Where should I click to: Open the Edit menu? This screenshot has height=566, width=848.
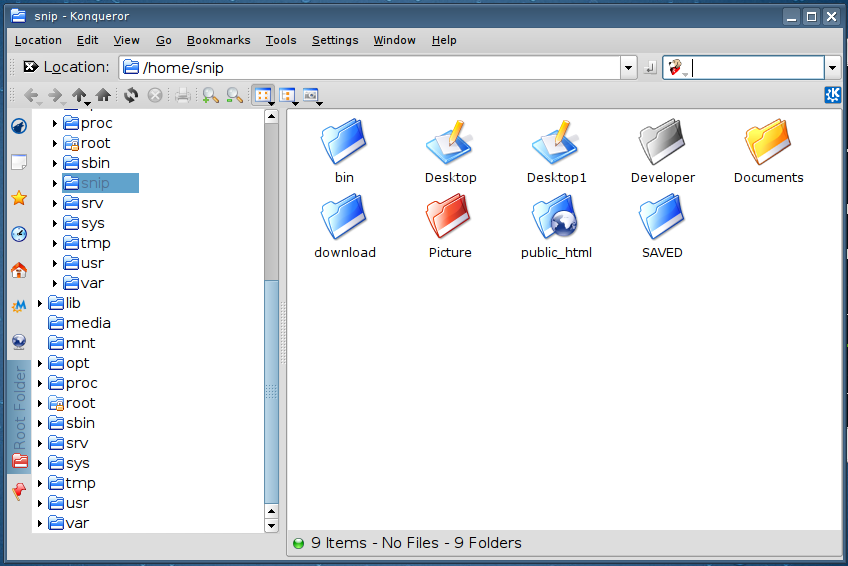[x=87, y=41]
